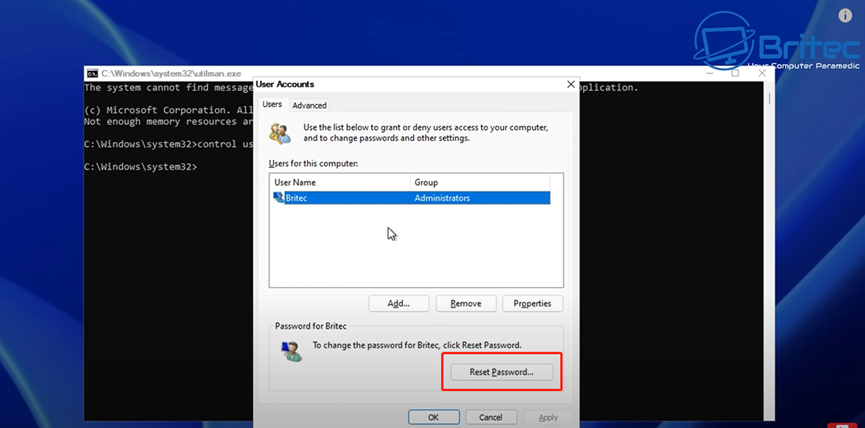Click the users icon beside the description text

pyautogui.click(x=281, y=133)
